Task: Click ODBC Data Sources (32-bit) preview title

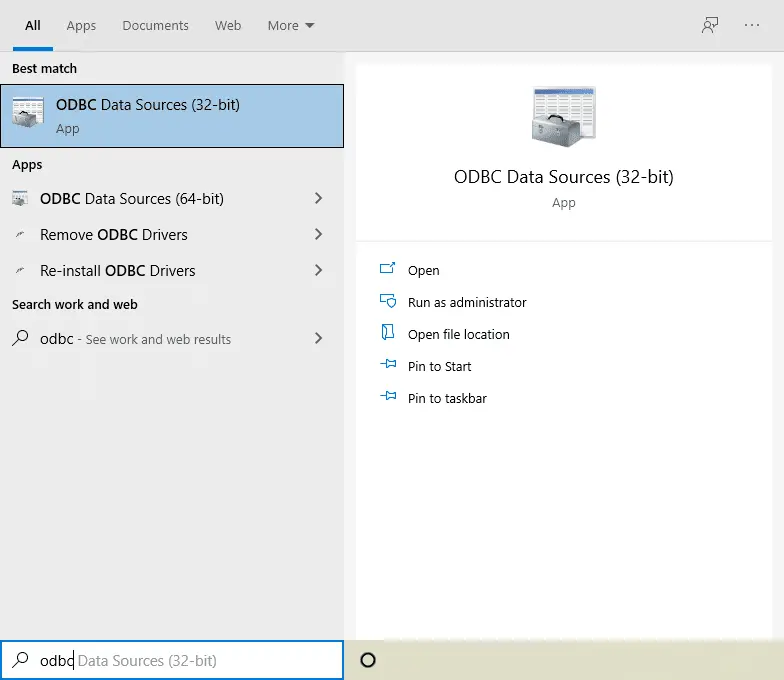Action: point(564,177)
